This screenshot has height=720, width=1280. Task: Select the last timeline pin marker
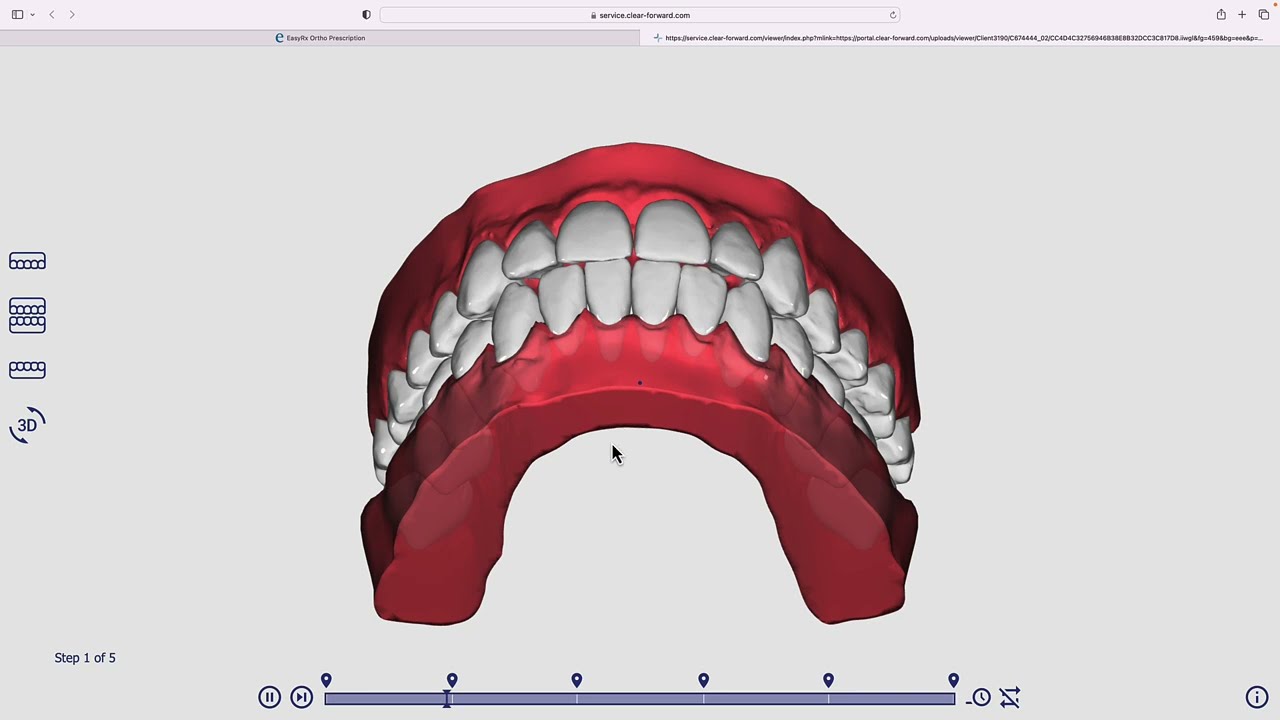click(953, 680)
